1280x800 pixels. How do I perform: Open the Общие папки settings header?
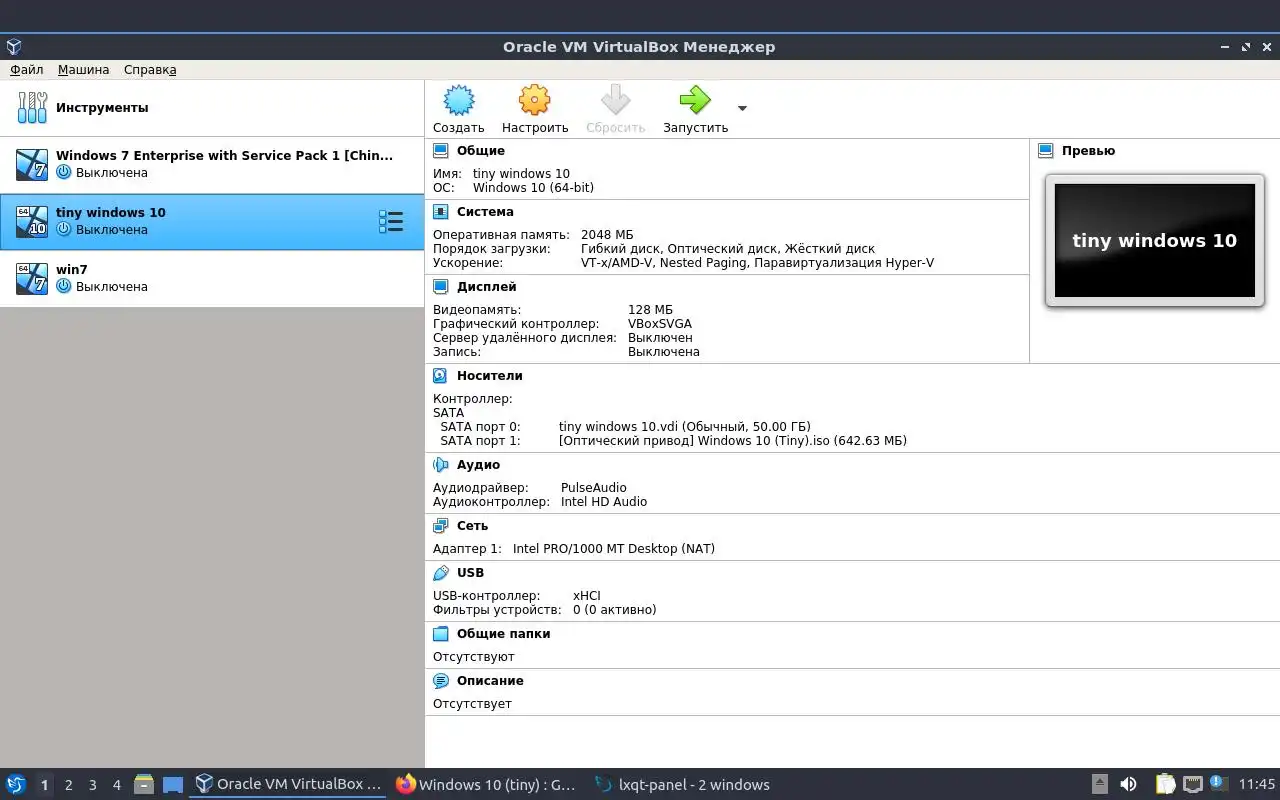tap(503, 634)
